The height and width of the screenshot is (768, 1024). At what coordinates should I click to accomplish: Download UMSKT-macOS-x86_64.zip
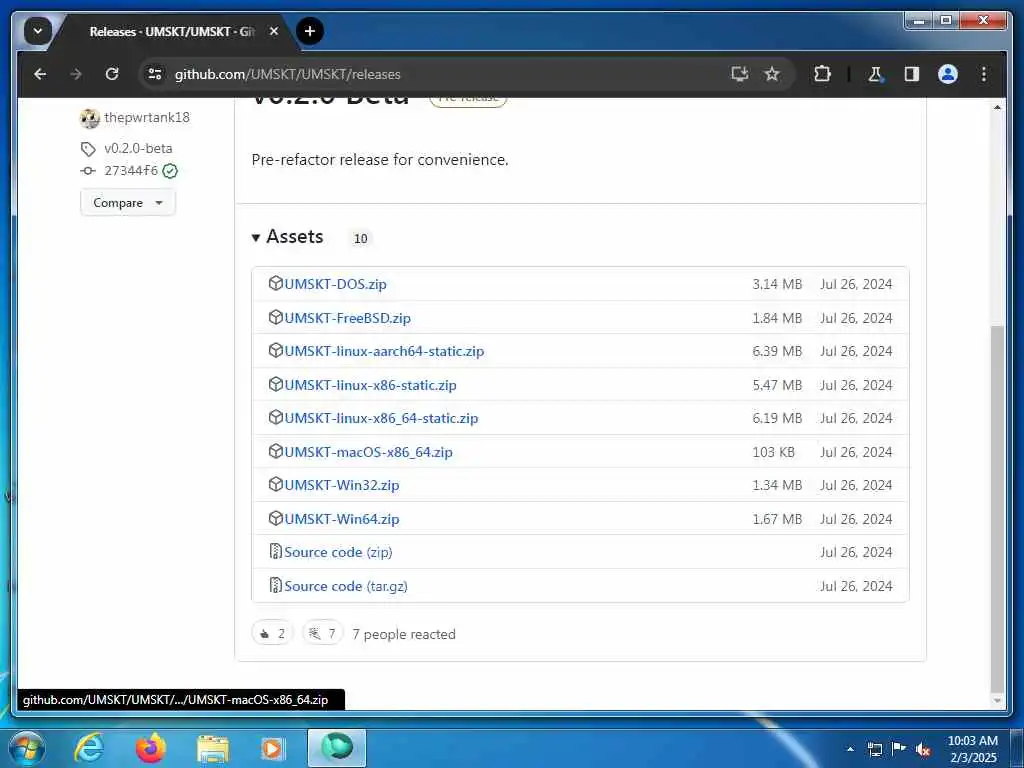click(x=368, y=452)
